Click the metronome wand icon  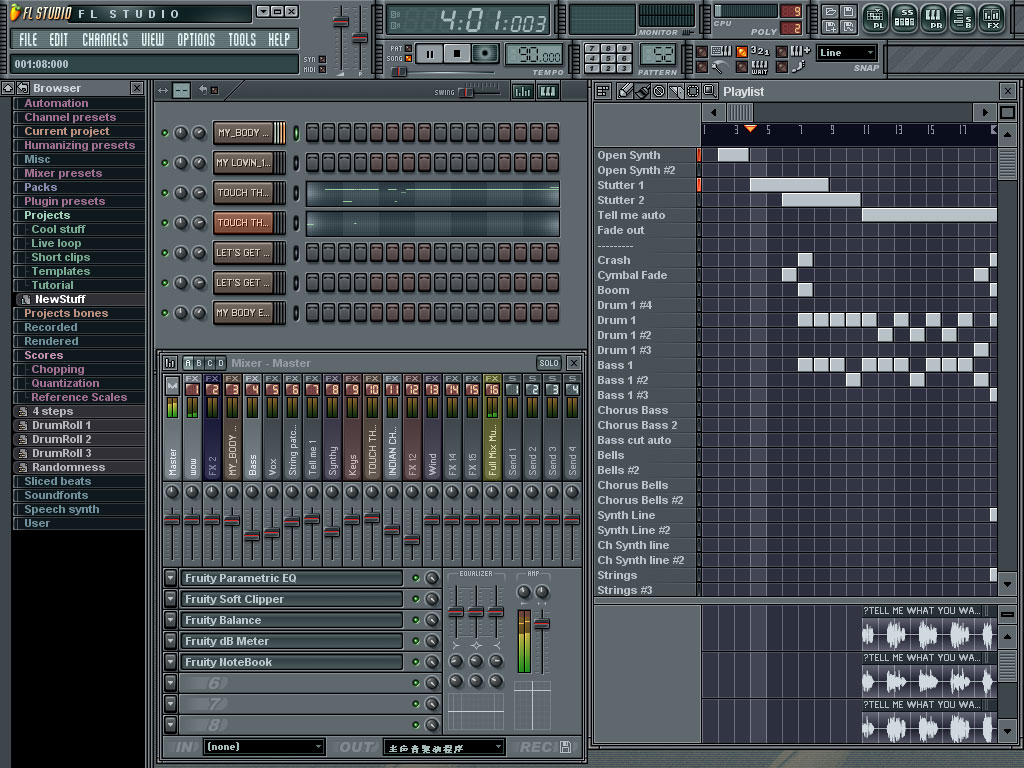pyautogui.click(x=719, y=67)
